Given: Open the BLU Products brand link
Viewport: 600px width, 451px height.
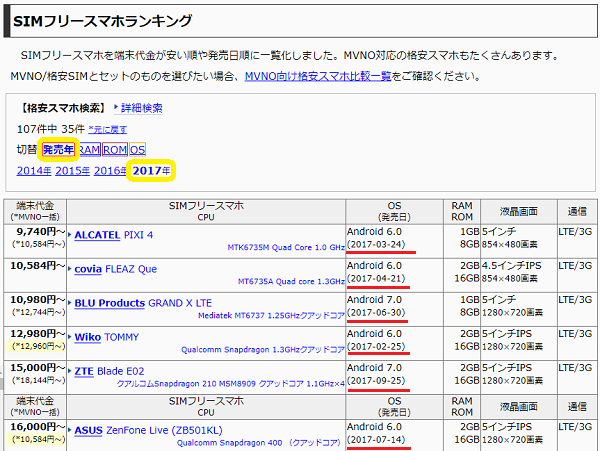Looking at the screenshot, I should 109,303.
